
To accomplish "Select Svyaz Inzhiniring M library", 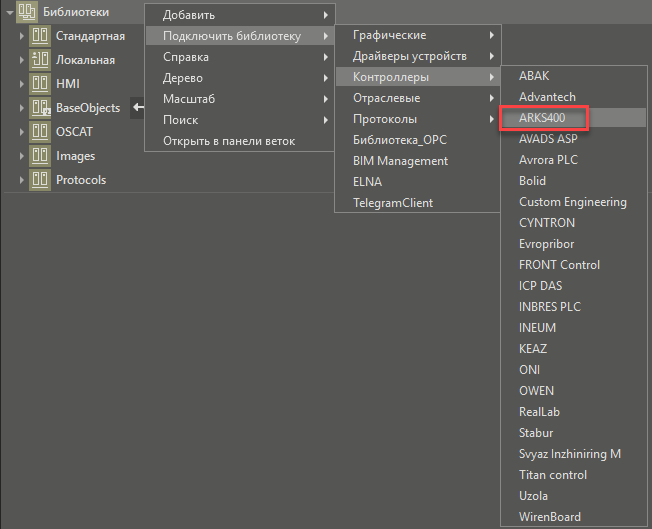I will (574, 454).
